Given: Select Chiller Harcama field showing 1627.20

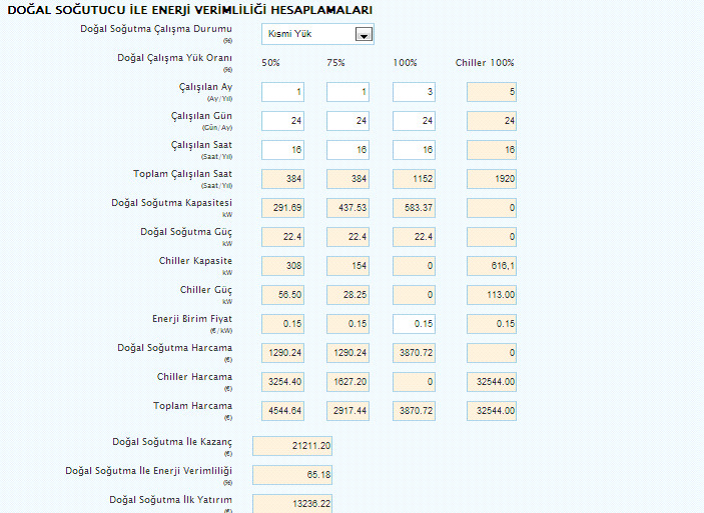Looking at the screenshot, I should pos(347,382).
